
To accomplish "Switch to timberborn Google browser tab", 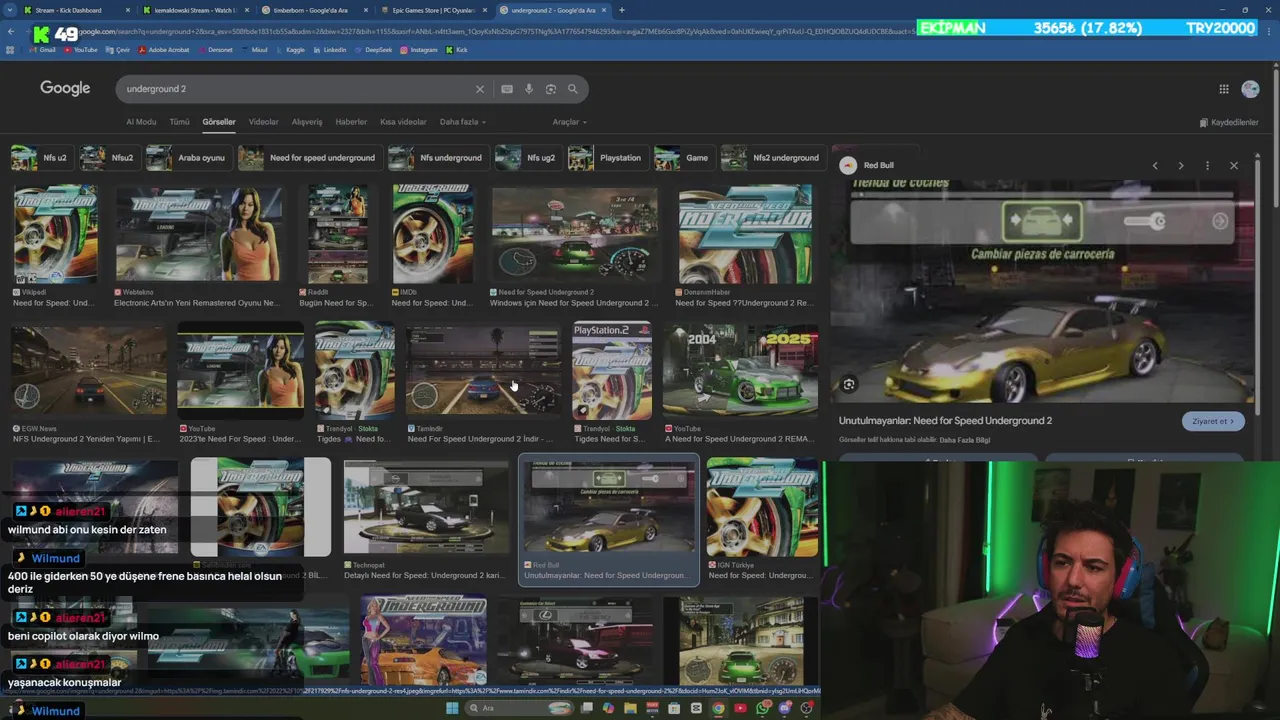I will tap(314, 10).
